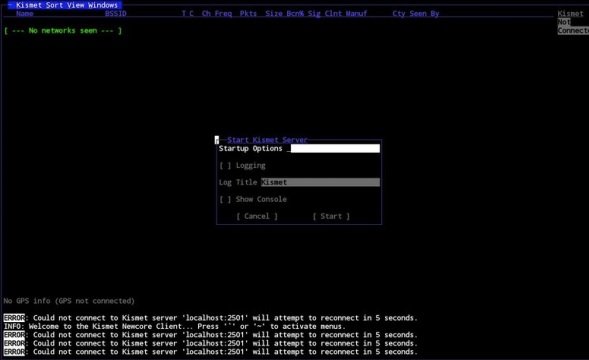The width and height of the screenshot is (589, 360).
Task: Click the Startup Options input field
Action: click(335, 148)
